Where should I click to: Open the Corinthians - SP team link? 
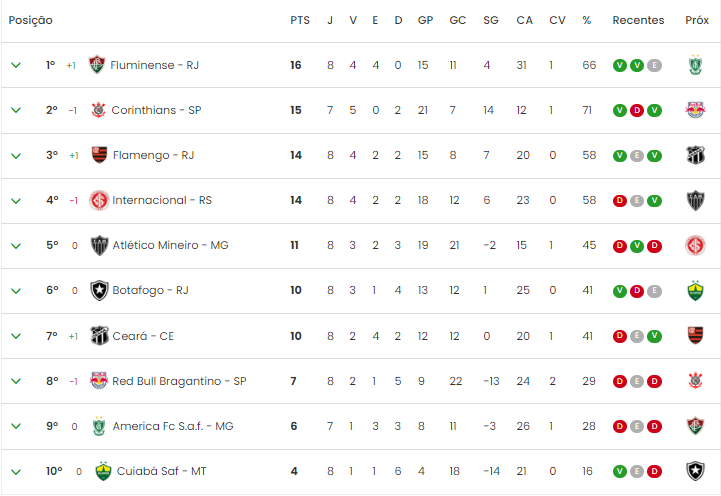[156, 110]
